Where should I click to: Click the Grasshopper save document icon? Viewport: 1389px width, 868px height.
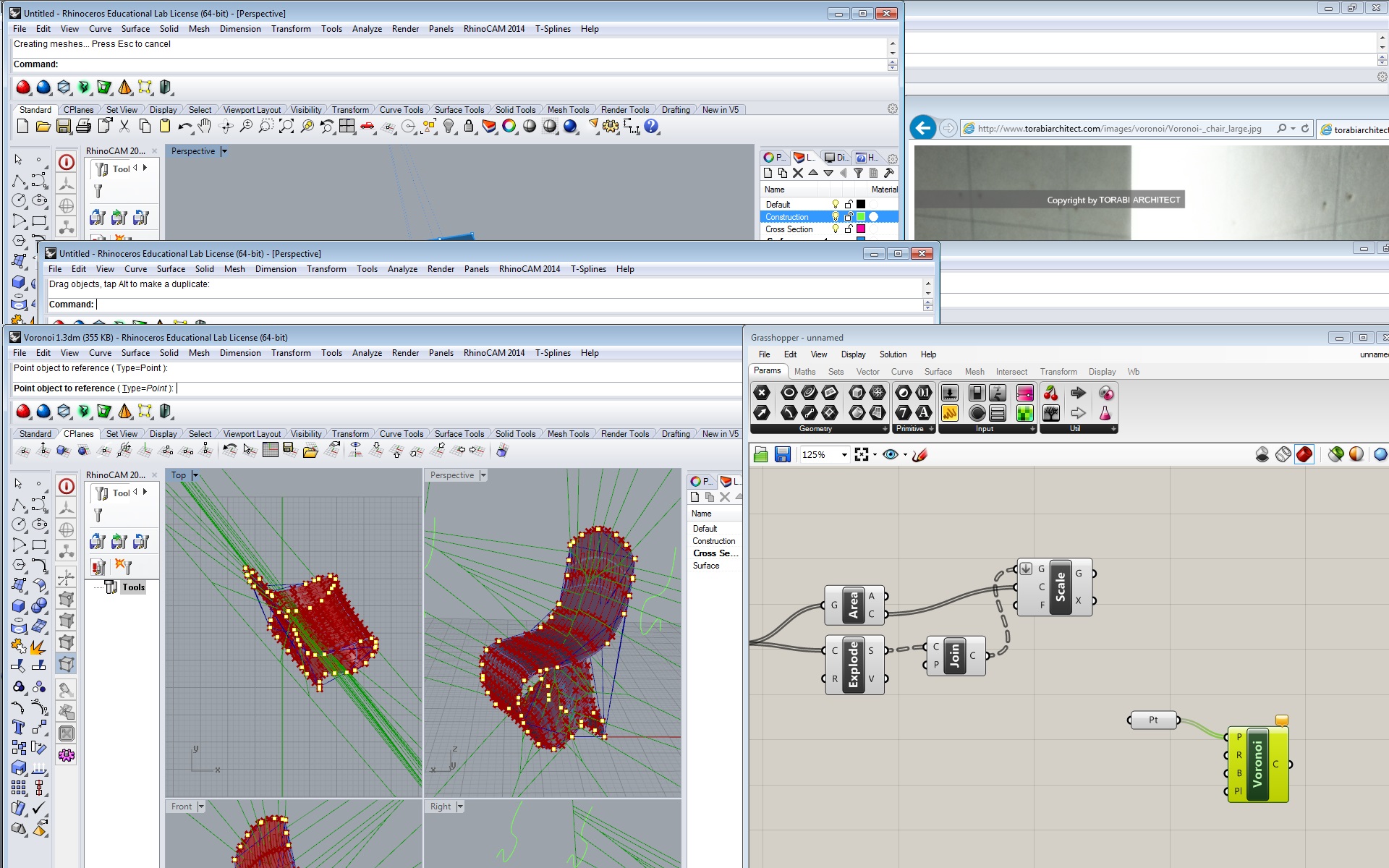782,454
